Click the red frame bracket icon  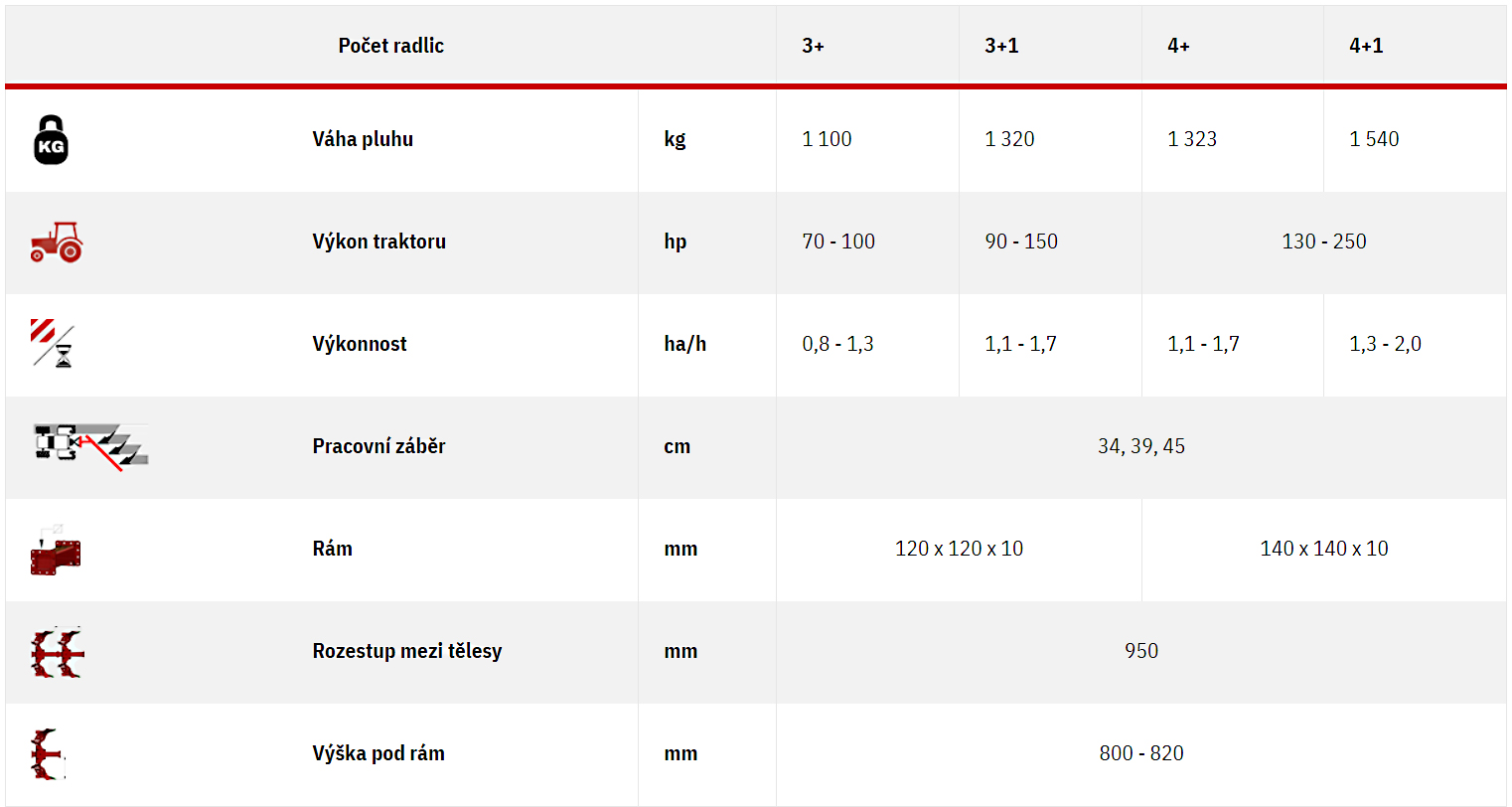point(56,549)
